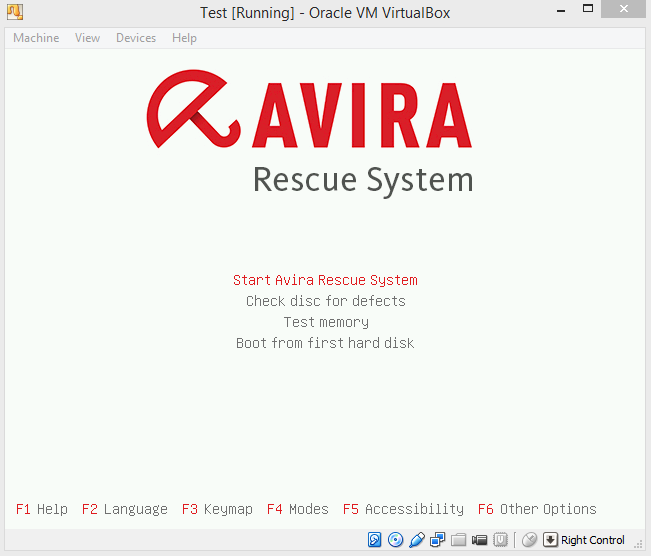Open the network adapters status icon
The height and width of the screenshot is (556, 651).
(438, 540)
